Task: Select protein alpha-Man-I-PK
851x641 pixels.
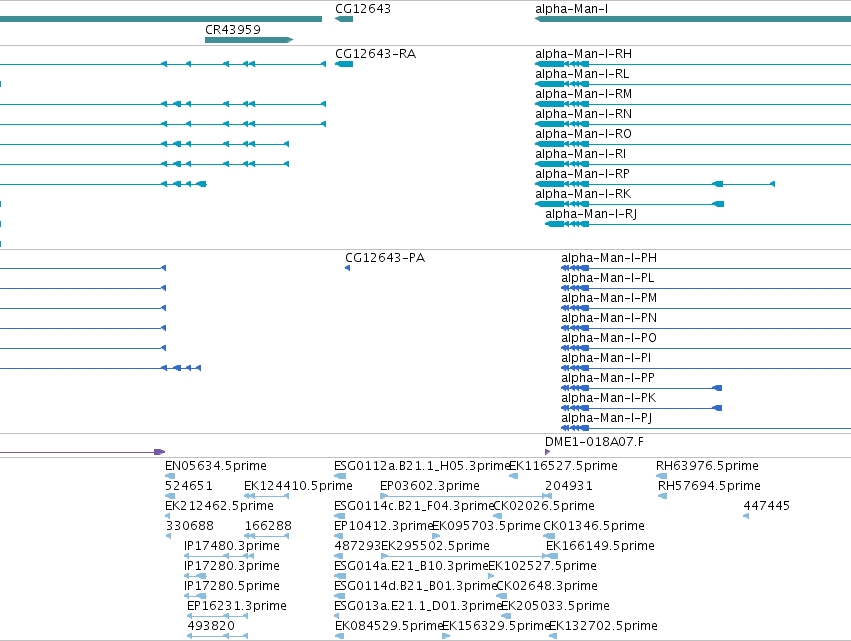Action: pos(608,398)
